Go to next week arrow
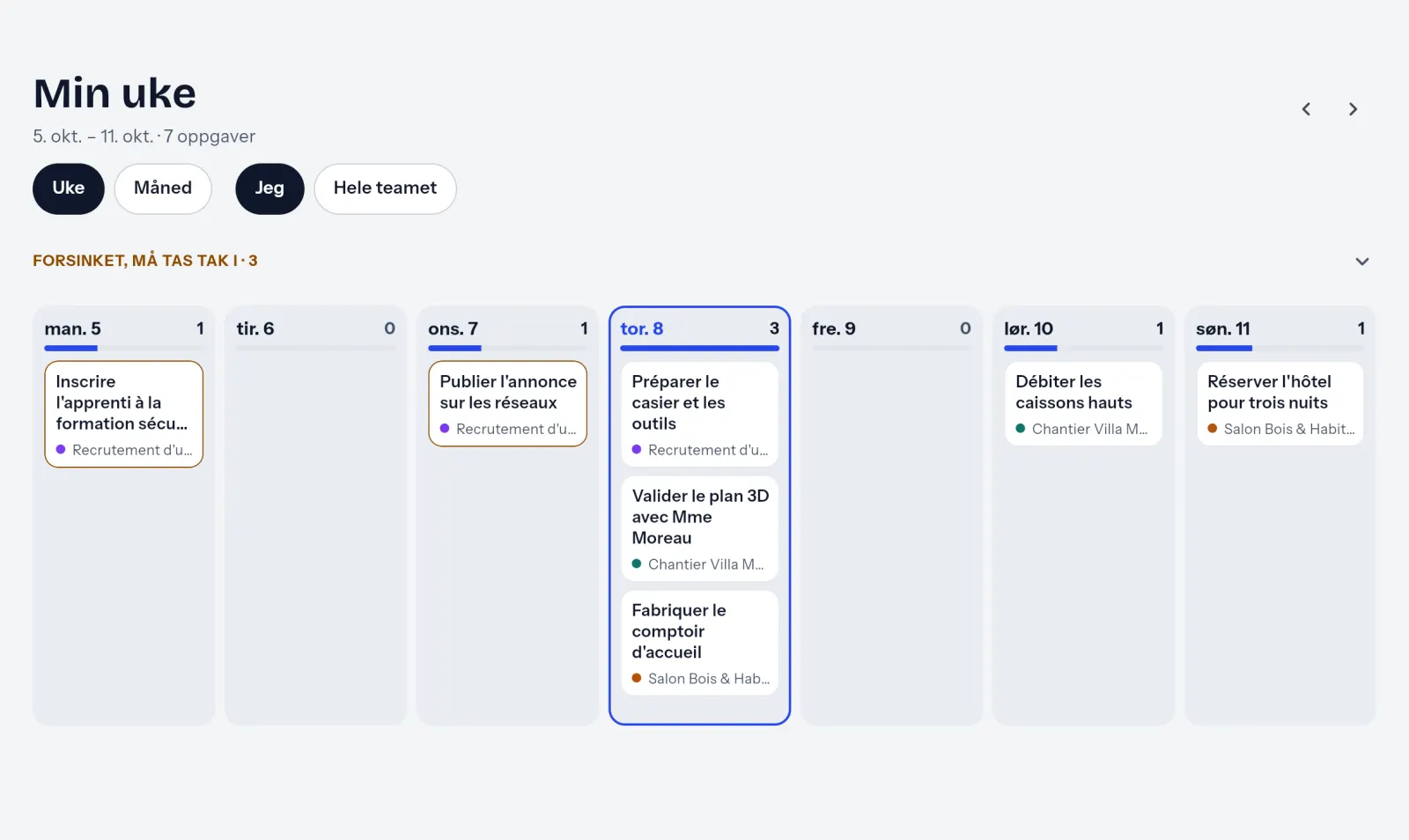 tap(1353, 109)
